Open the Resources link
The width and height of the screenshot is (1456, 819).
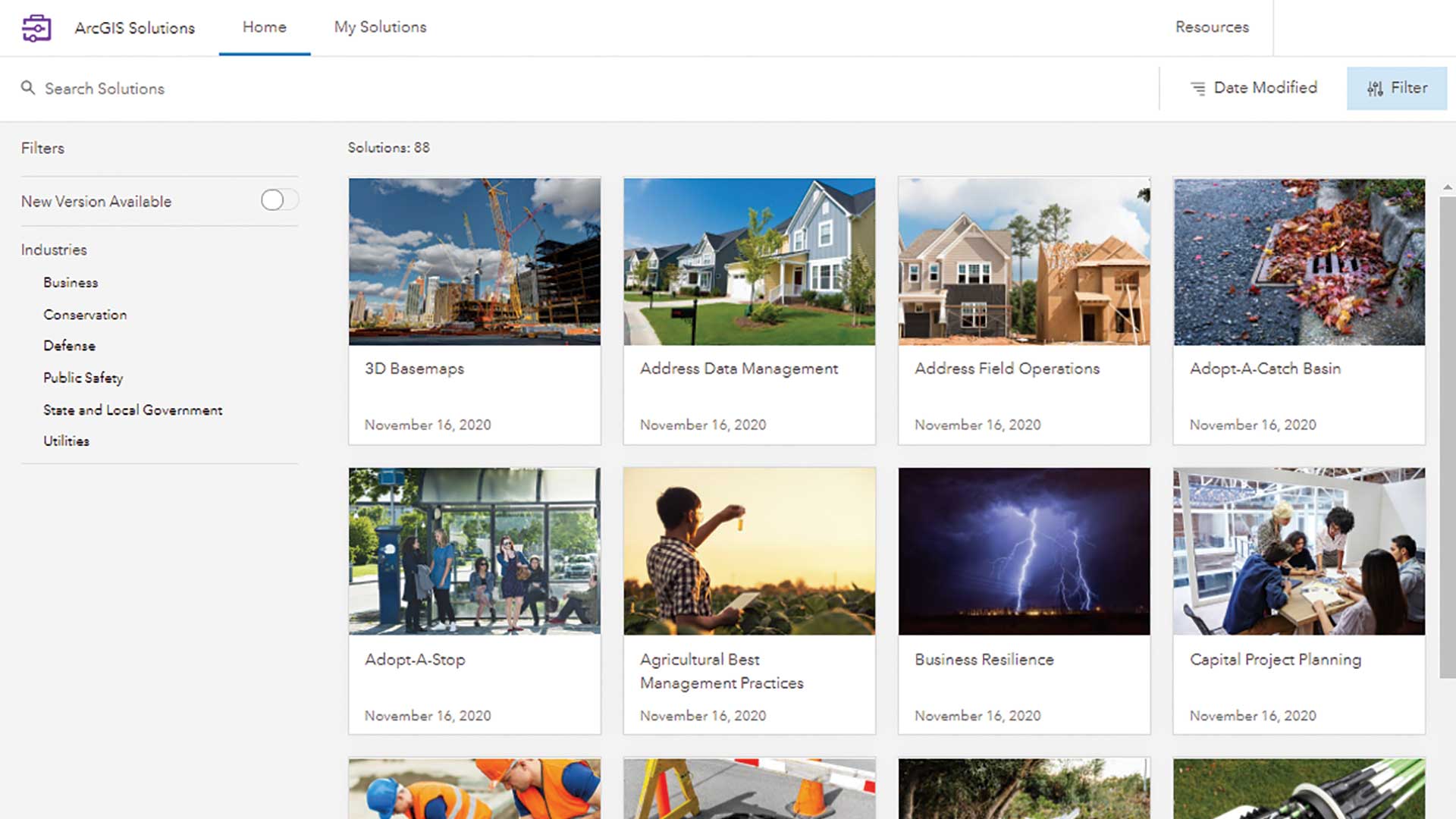[x=1211, y=27]
